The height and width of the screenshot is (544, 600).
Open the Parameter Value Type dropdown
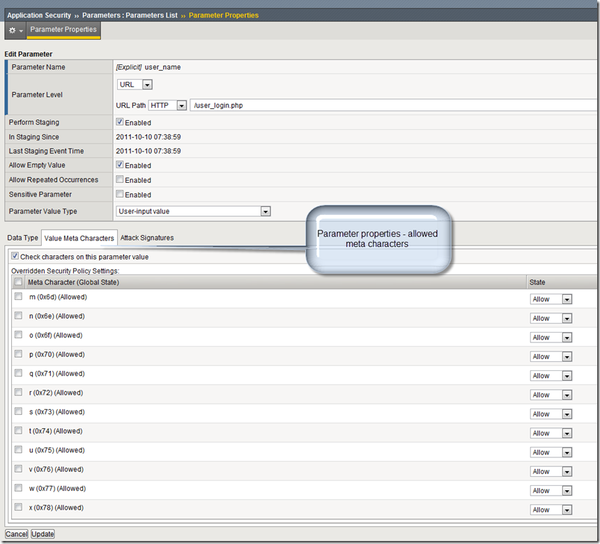193,211
